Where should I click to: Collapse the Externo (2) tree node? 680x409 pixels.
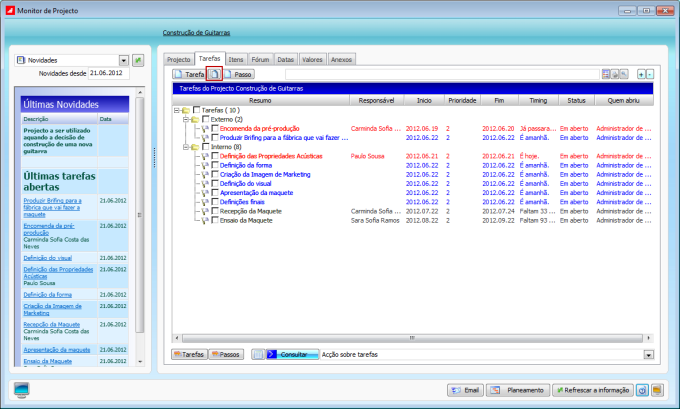click(x=186, y=119)
